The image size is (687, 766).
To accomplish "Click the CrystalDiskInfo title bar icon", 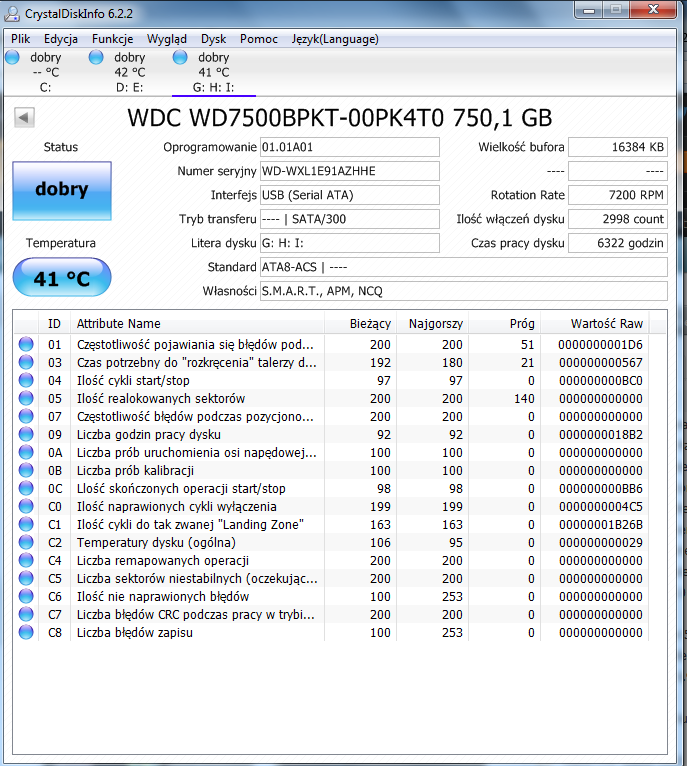I will tap(12, 14).
